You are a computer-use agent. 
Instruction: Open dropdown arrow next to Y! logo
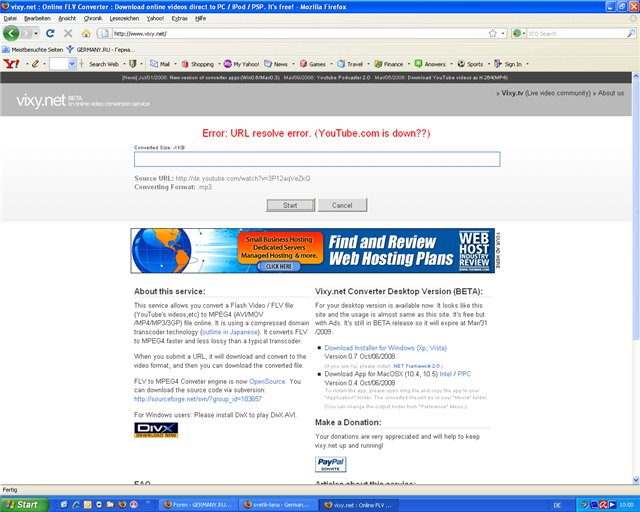coord(27,64)
